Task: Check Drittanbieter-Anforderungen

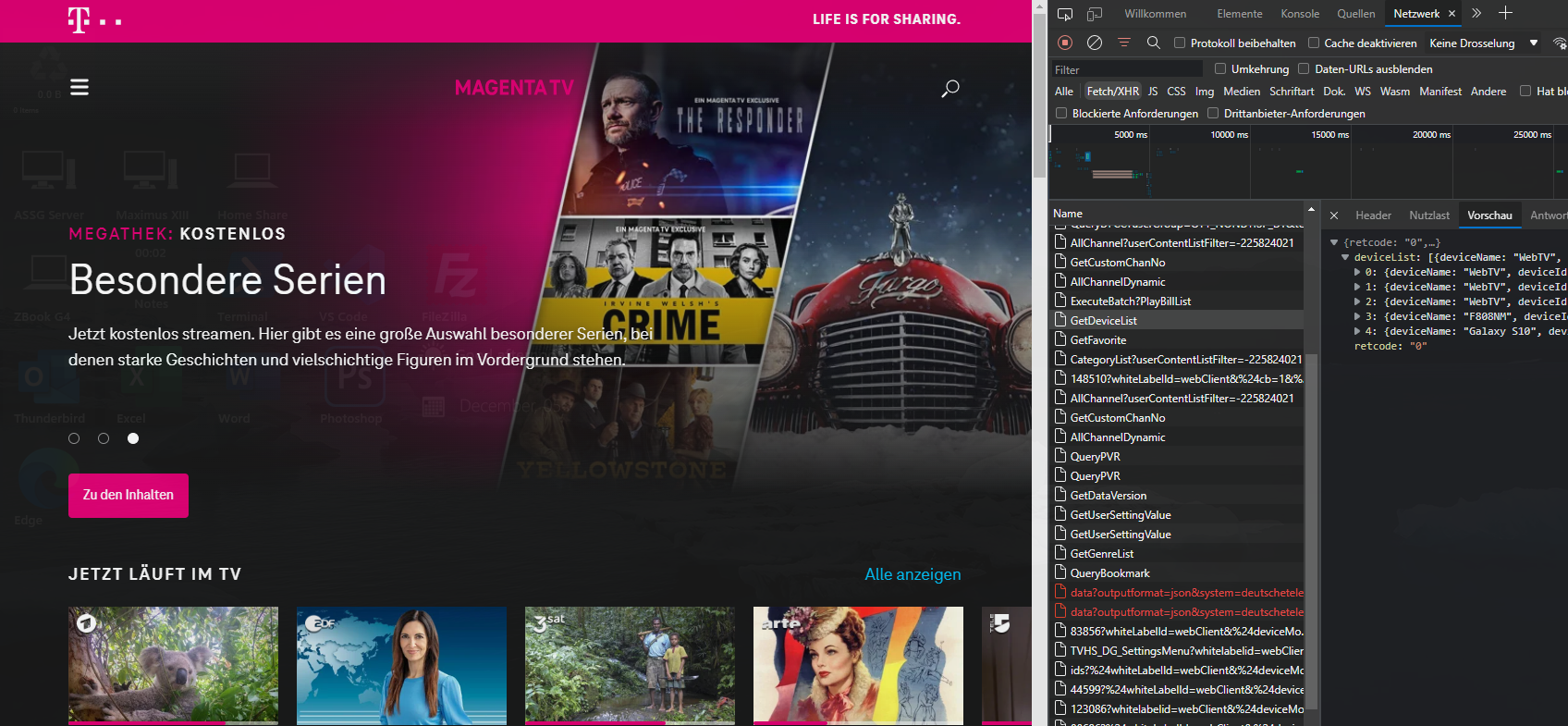Action: coord(1213,113)
